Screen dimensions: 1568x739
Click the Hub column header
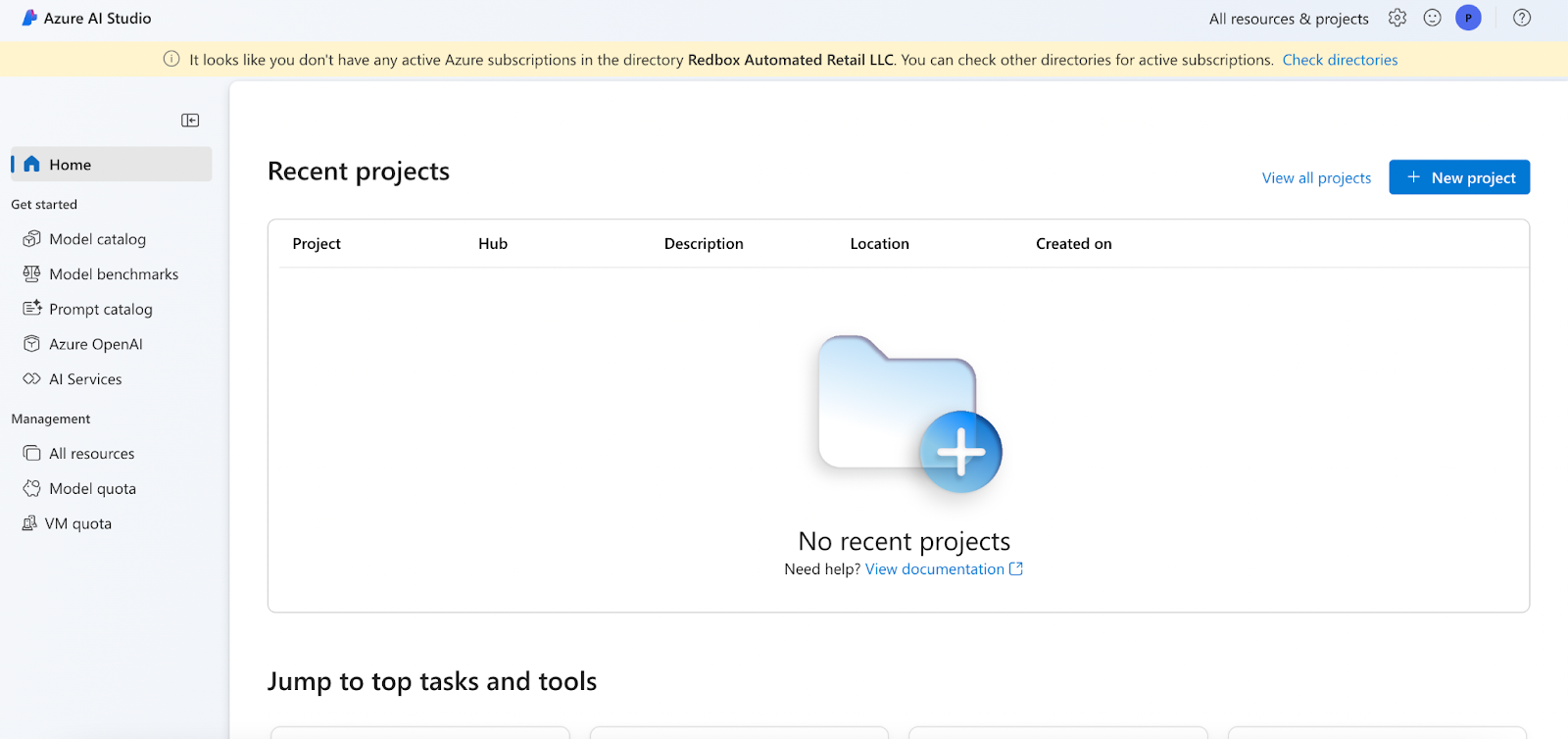tap(493, 244)
